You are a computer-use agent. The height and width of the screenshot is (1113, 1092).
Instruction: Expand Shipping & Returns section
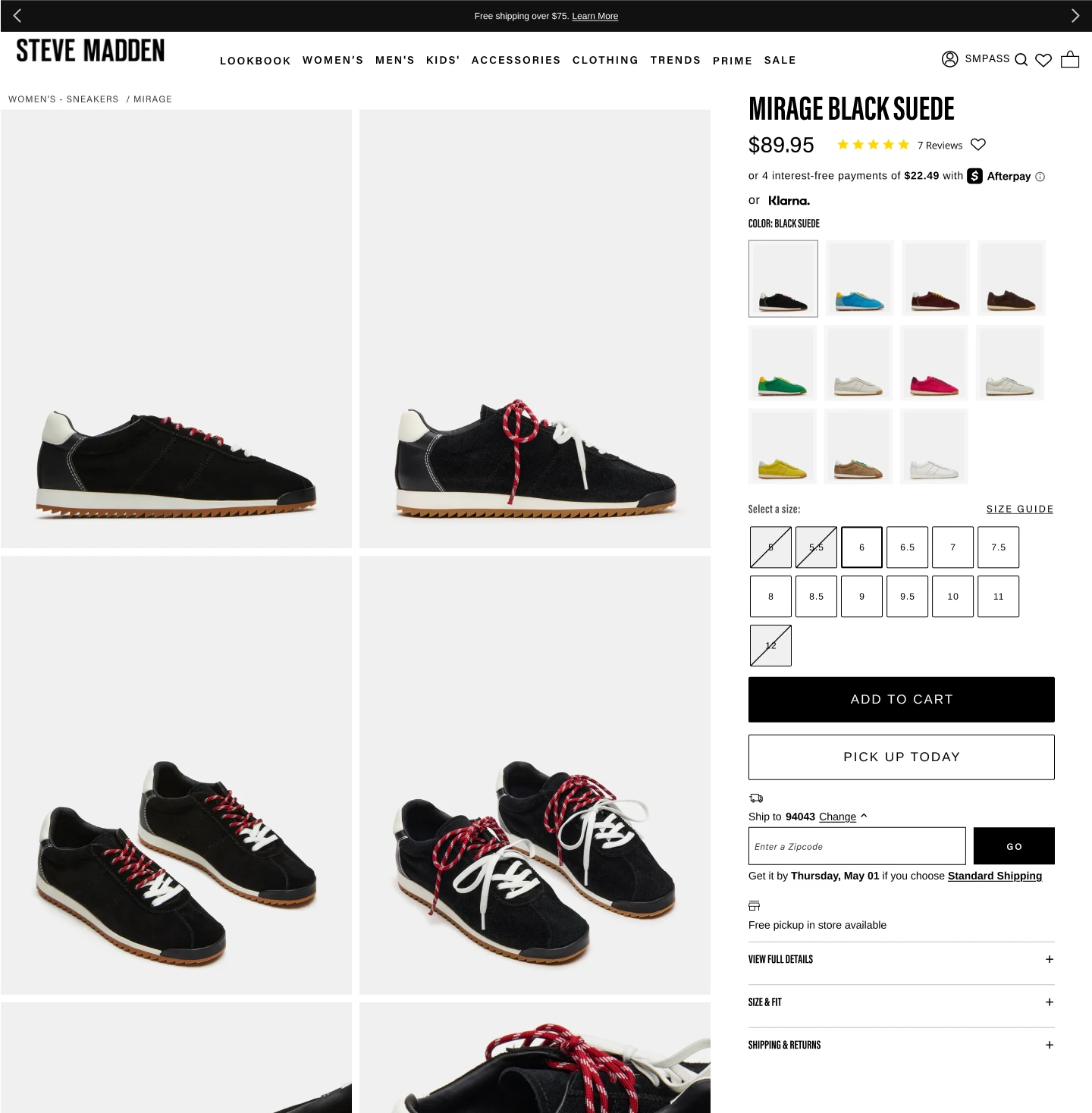pos(901,1045)
